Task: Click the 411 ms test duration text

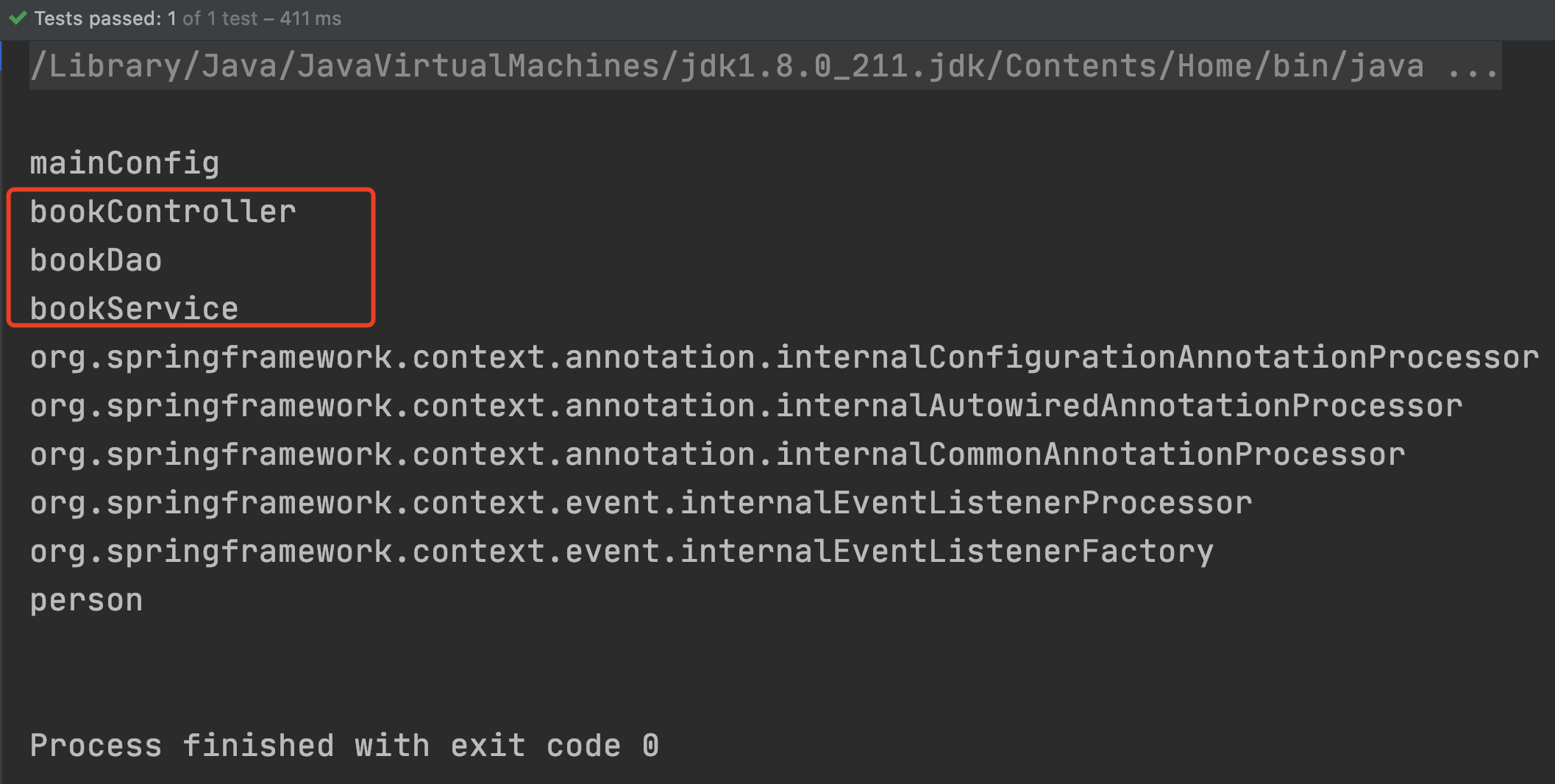Action: pos(310,18)
